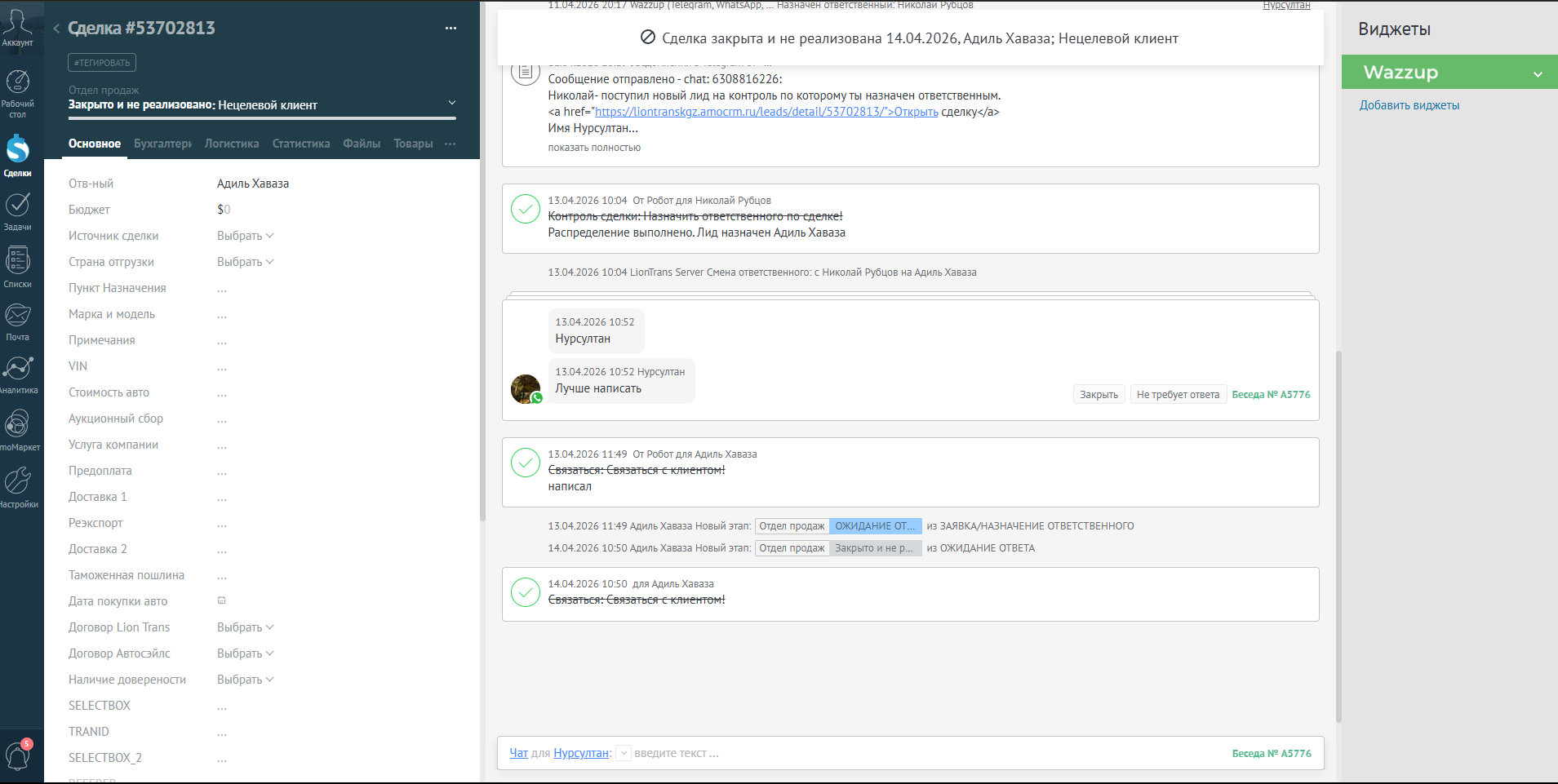Open Страна отгрузки Выбрать dropdown

click(x=245, y=262)
